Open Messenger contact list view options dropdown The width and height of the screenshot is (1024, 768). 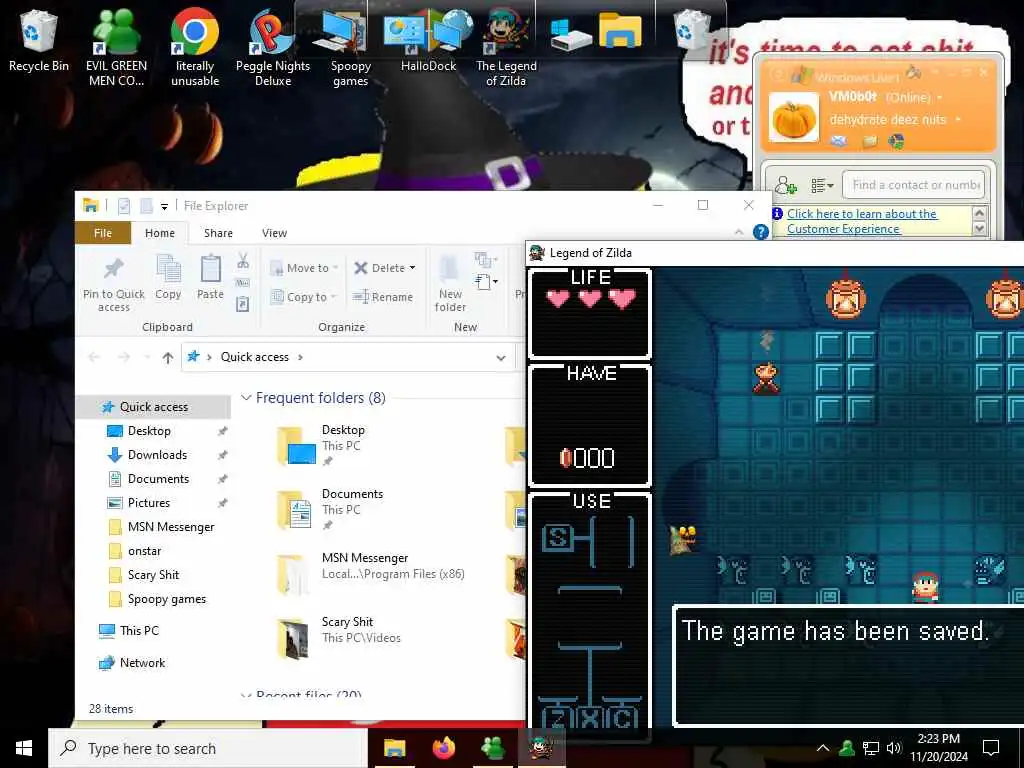[822, 185]
